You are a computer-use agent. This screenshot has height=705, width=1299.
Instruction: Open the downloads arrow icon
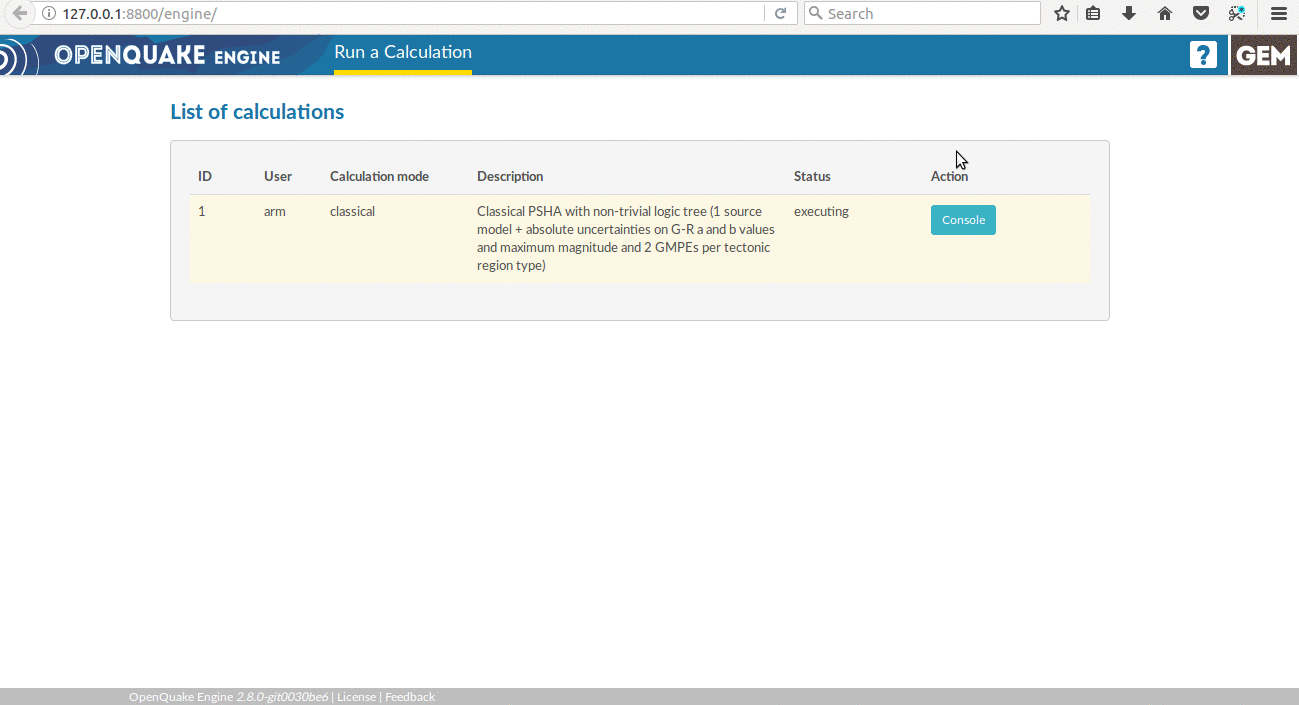click(1129, 14)
